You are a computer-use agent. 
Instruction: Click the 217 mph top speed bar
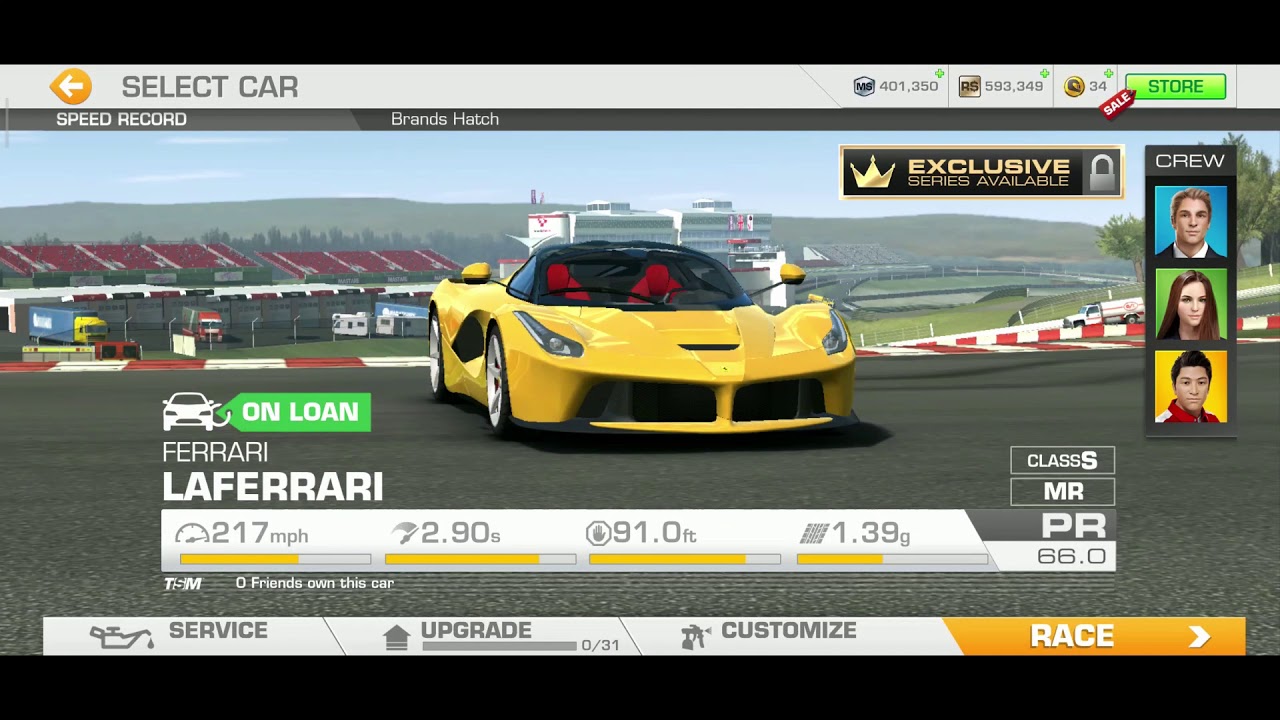275,560
